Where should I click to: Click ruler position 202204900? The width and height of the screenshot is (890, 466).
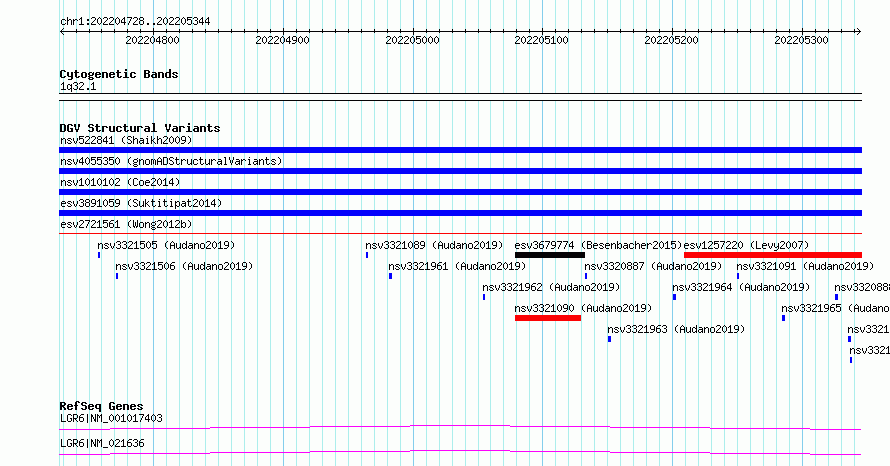click(282, 40)
